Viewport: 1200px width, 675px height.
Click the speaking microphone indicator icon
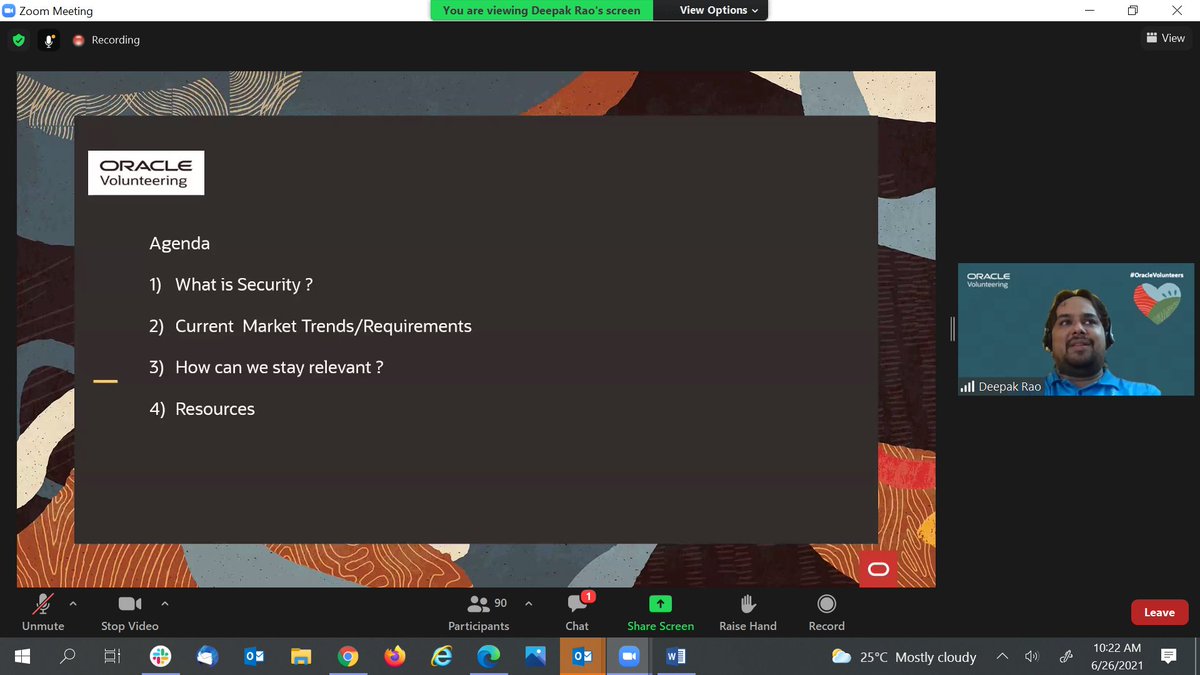pos(48,40)
